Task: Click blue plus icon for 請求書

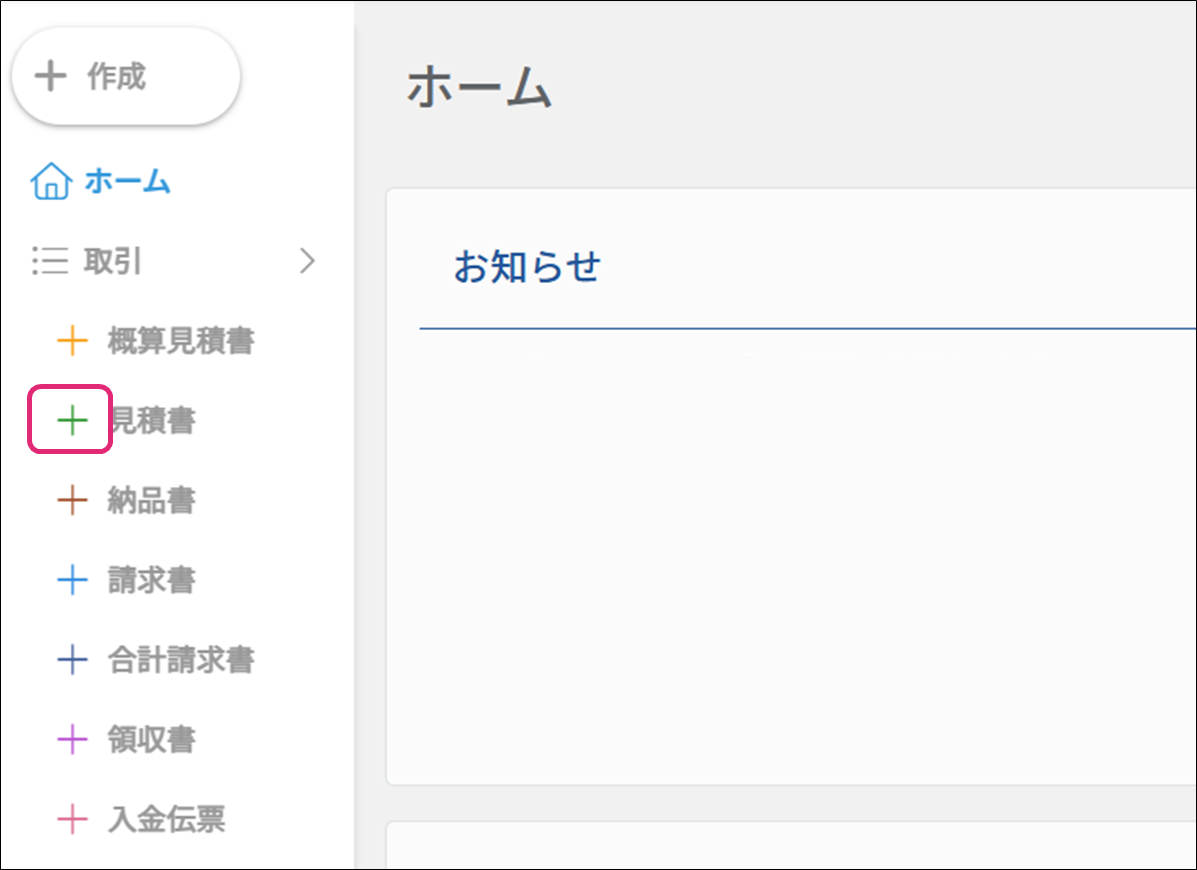Action: pos(72,580)
